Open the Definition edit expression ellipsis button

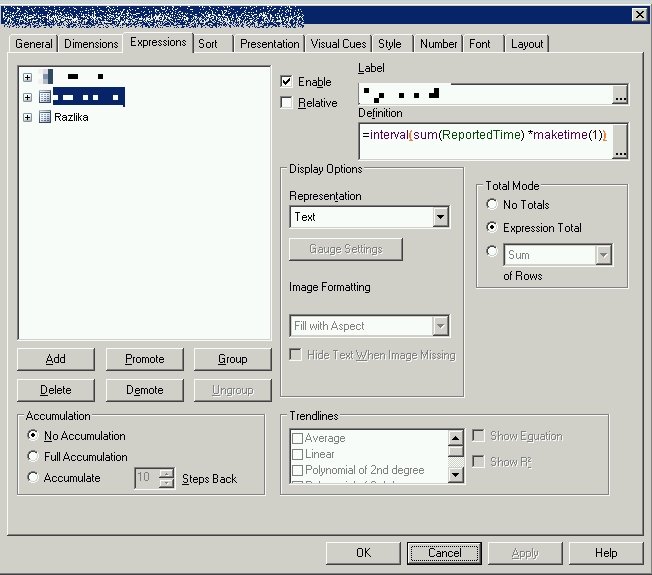pyautogui.click(x=620, y=141)
